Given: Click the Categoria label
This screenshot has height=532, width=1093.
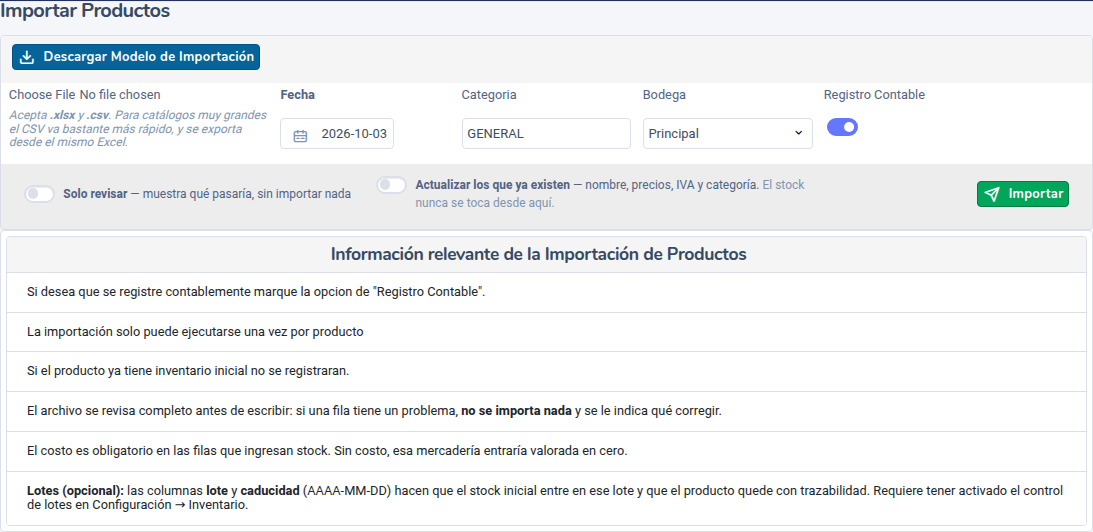Looking at the screenshot, I should 489,95.
